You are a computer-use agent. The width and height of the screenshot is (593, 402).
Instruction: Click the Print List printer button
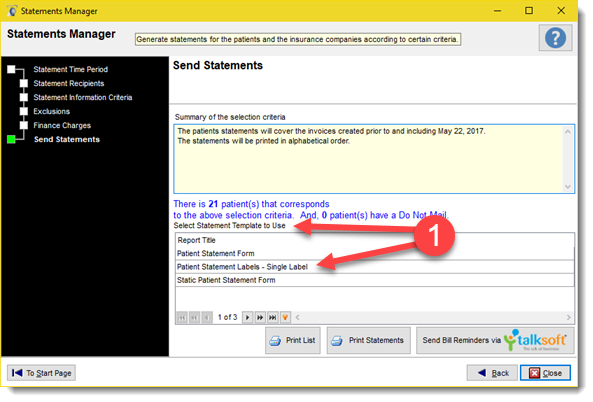tap(293, 340)
